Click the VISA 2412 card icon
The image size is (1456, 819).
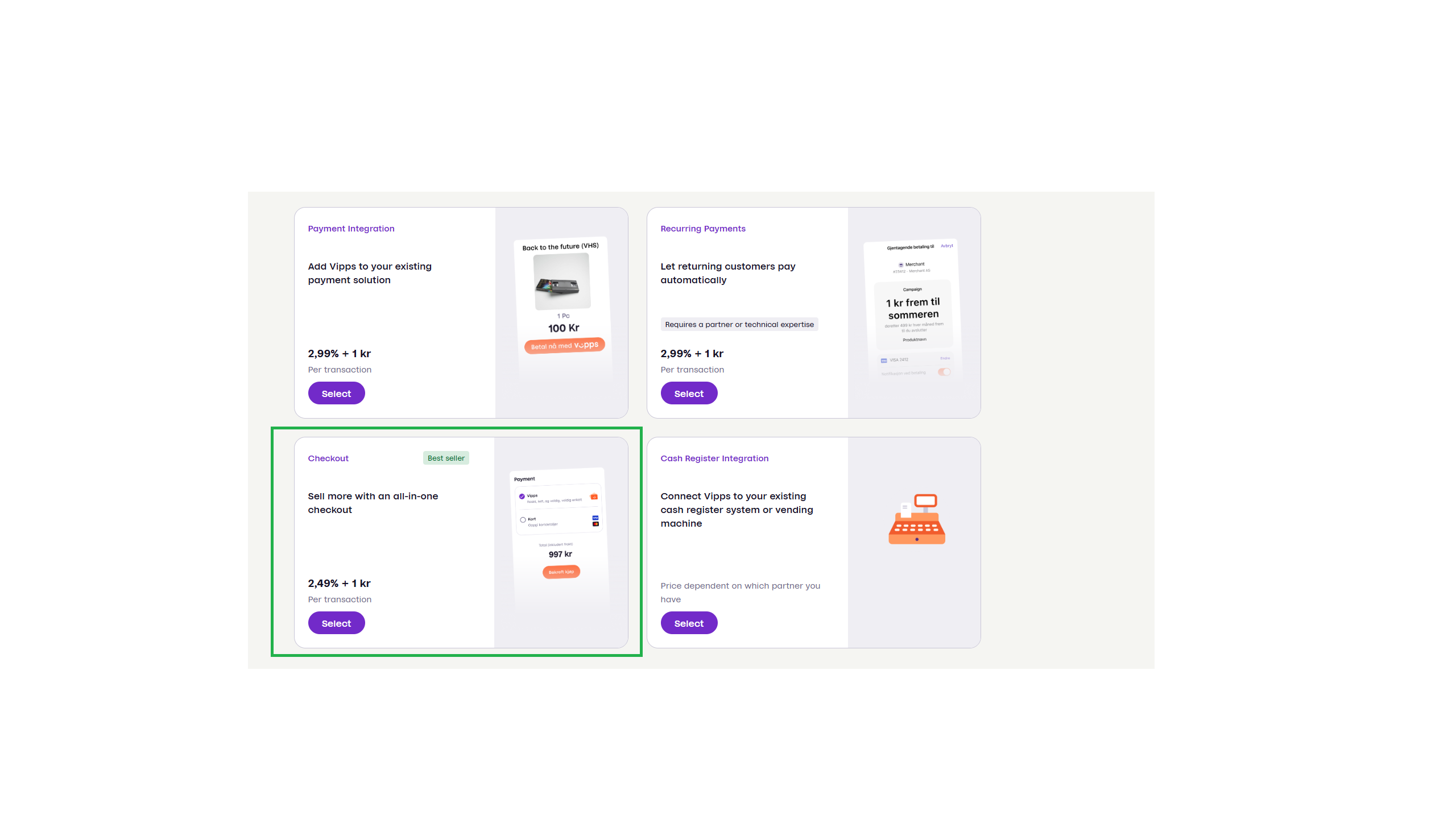(x=884, y=361)
